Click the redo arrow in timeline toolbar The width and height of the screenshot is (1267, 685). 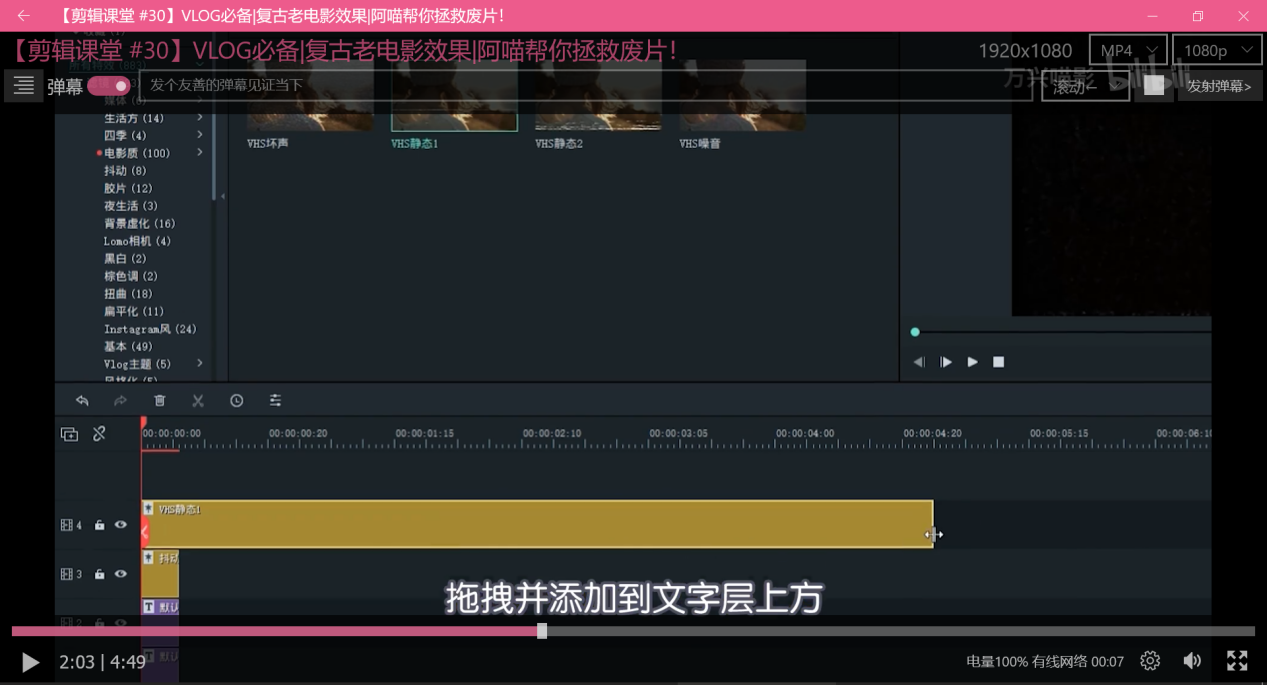tap(120, 401)
